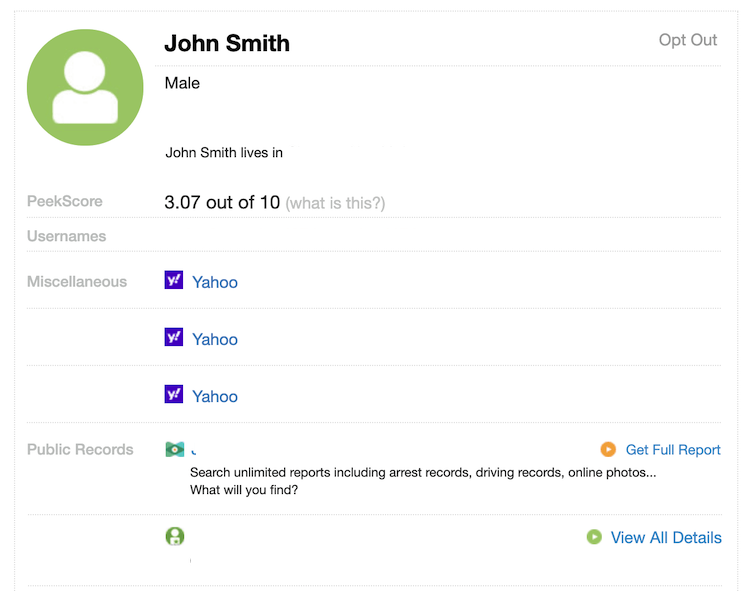Click the green profile avatar picture
The width and height of the screenshot is (750, 591).
click(85, 87)
